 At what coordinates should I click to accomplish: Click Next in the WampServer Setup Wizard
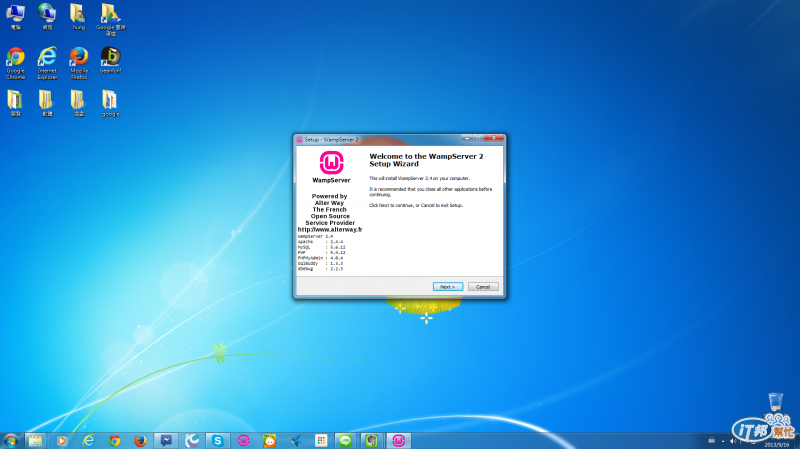tap(447, 287)
